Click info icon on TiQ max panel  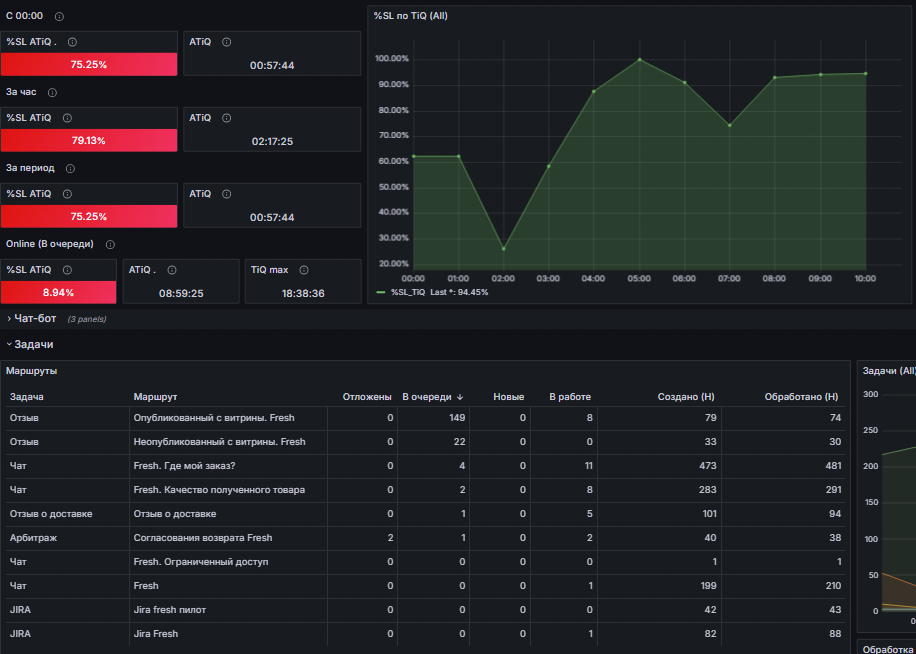click(x=304, y=270)
